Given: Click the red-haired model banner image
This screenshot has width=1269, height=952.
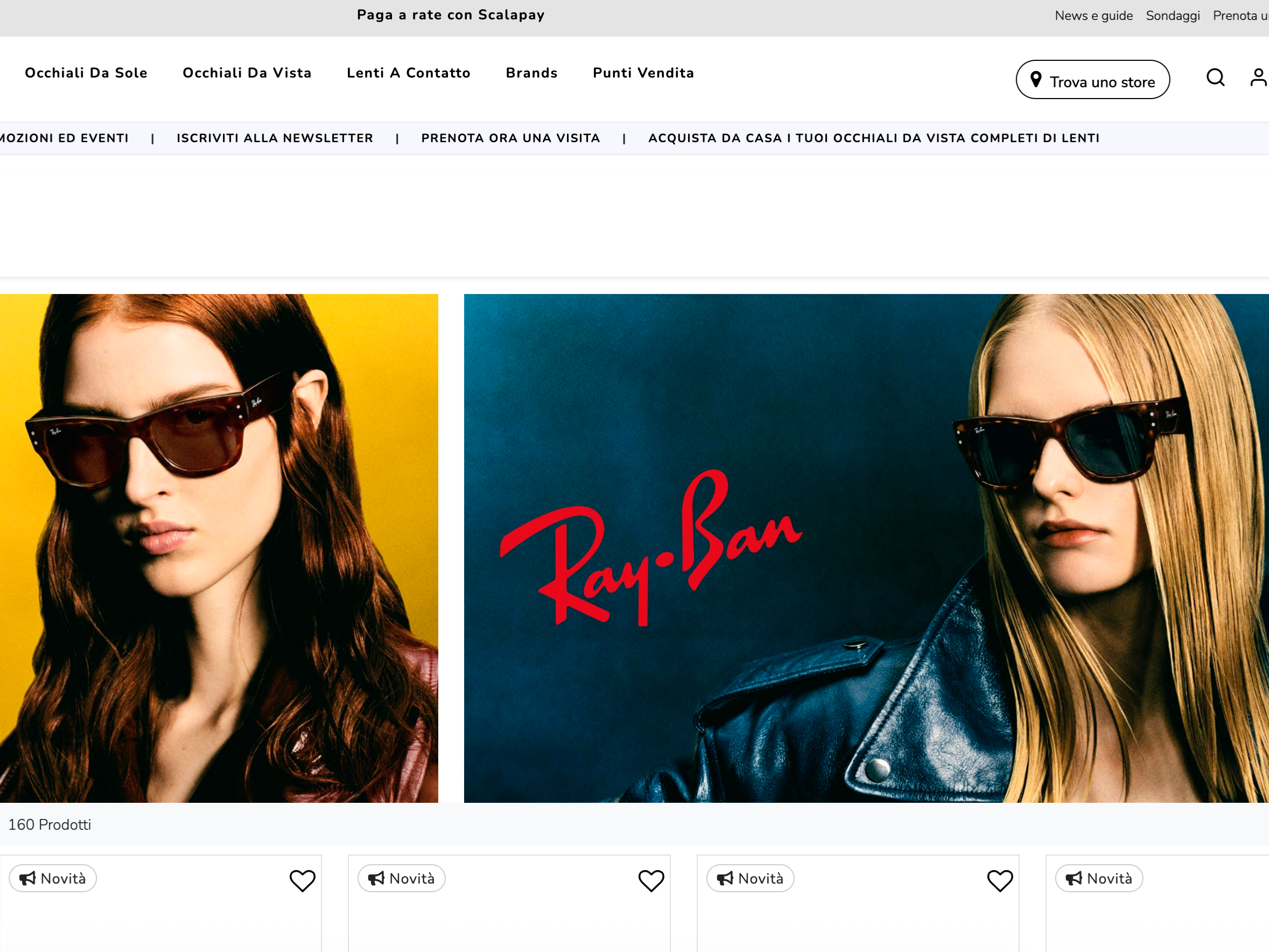Looking at the screenshot, I should (219, 548).
